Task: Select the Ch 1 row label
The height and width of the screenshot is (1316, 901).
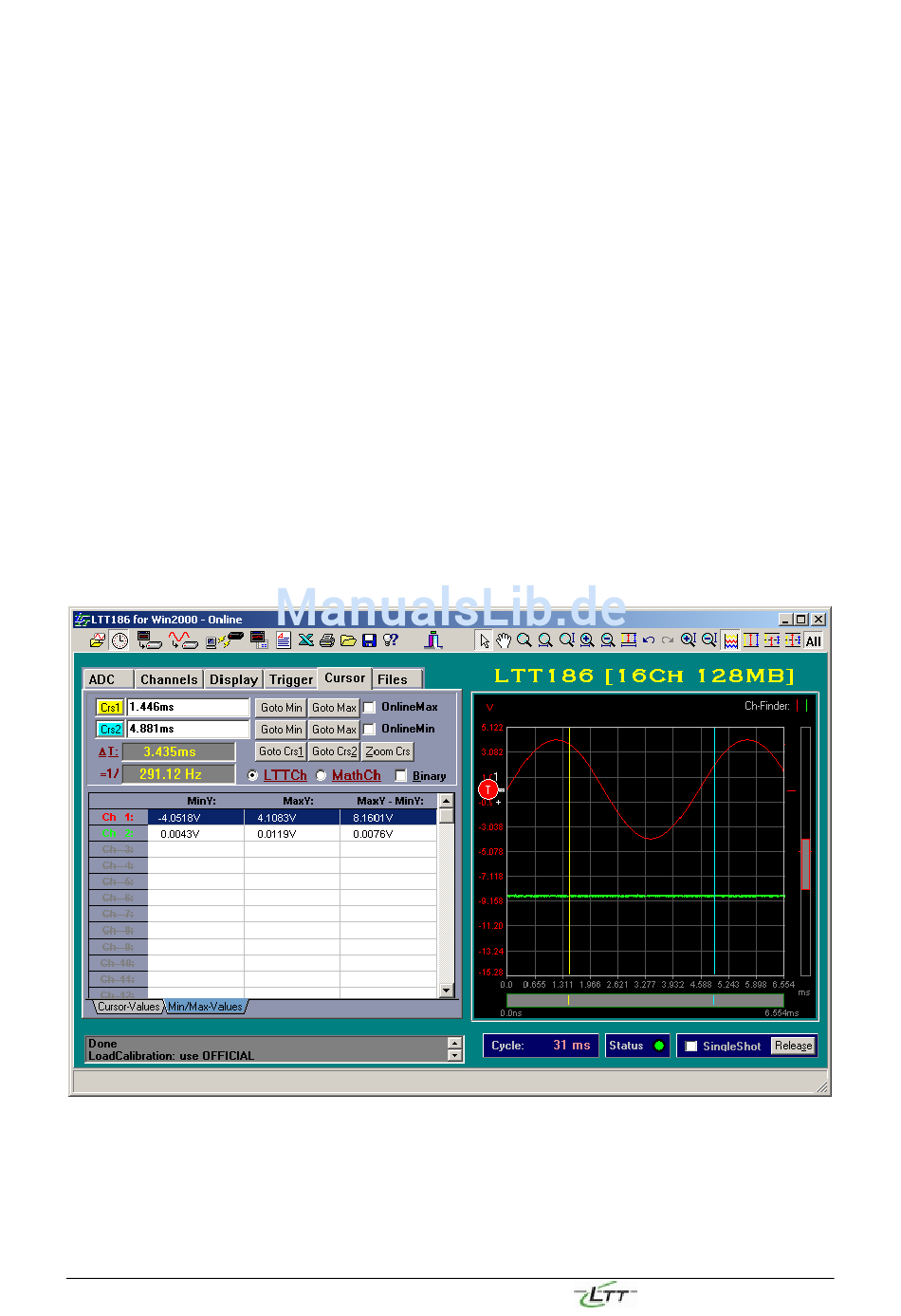Action: [x=118, y=817]
